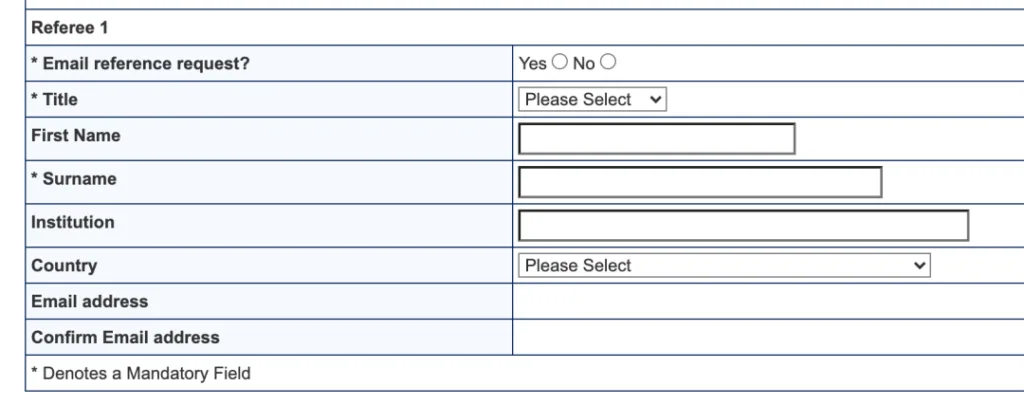Click the Country label text
The image size is (1024, 404).
tap(64, 266)
